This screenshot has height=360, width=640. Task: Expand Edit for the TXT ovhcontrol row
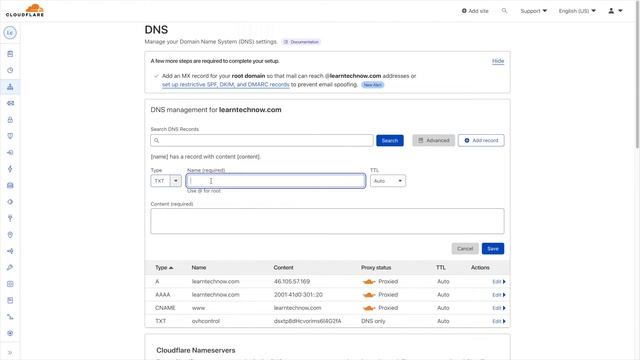[x=499, y=321]
